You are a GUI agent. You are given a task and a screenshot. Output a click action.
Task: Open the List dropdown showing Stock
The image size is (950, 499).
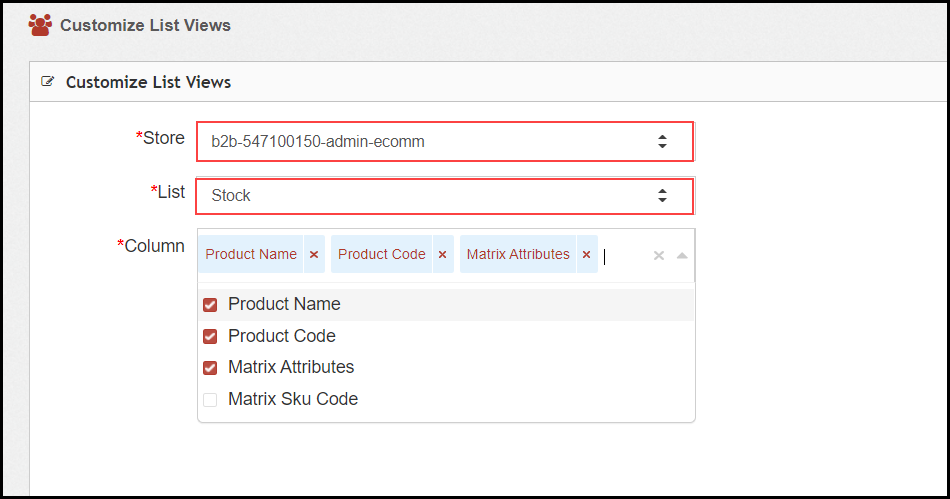coord(445,196)
